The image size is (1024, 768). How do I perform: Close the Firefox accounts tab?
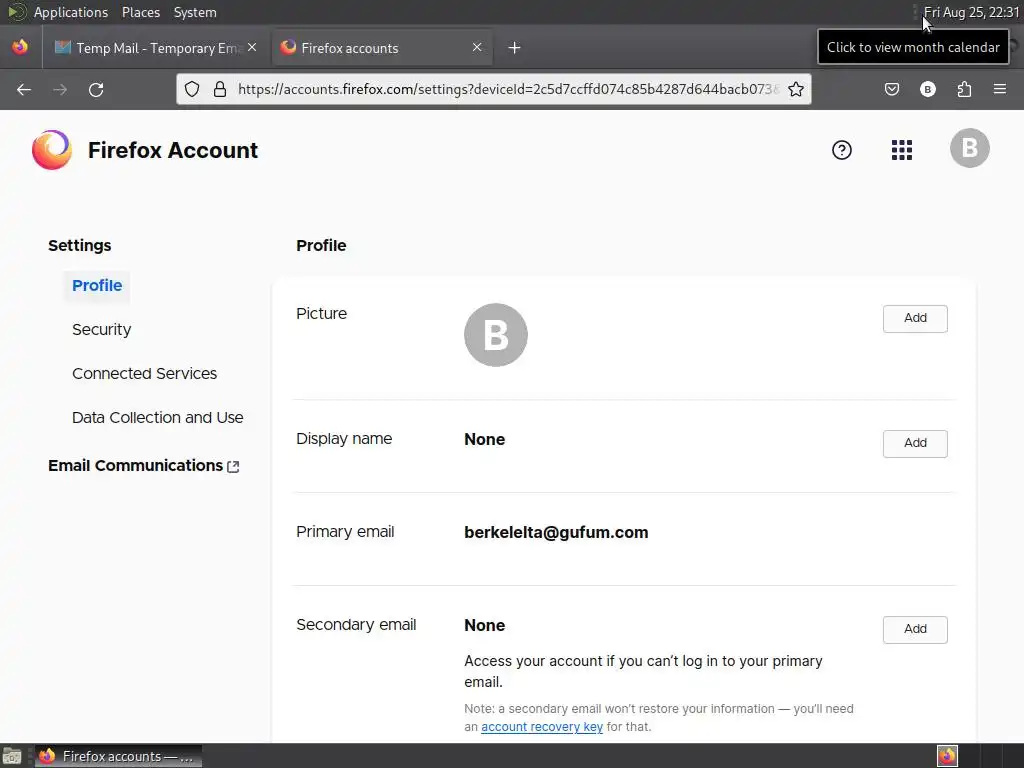pos(477,47)
